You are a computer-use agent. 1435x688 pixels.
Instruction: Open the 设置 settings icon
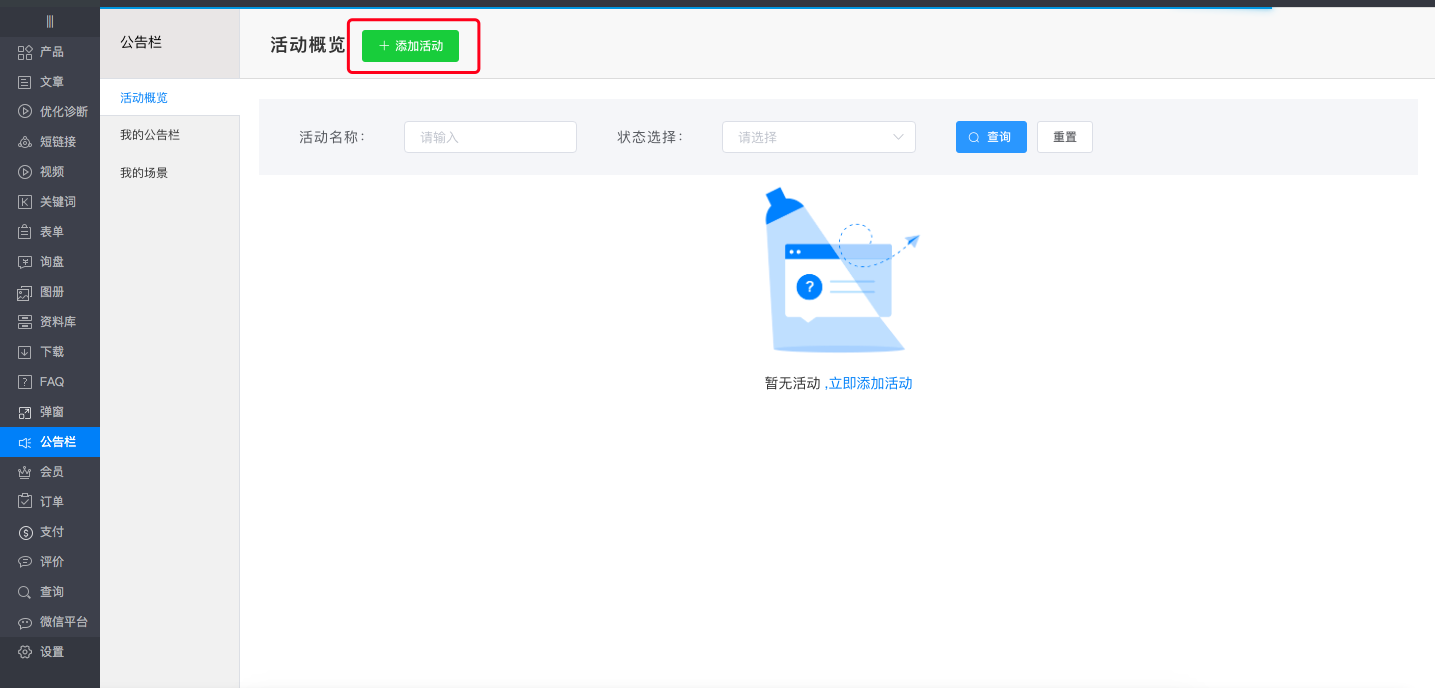click(42, 651)
